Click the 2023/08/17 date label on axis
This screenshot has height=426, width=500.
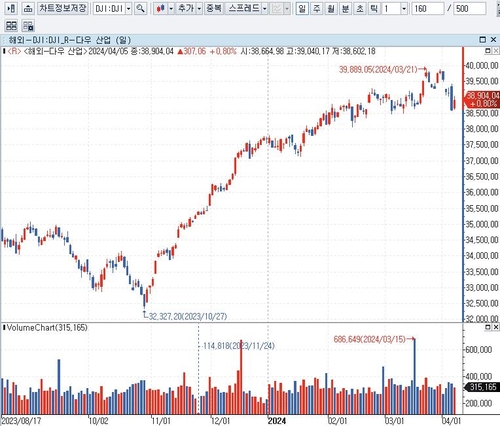pyautogui.click(x=21, y=421)
